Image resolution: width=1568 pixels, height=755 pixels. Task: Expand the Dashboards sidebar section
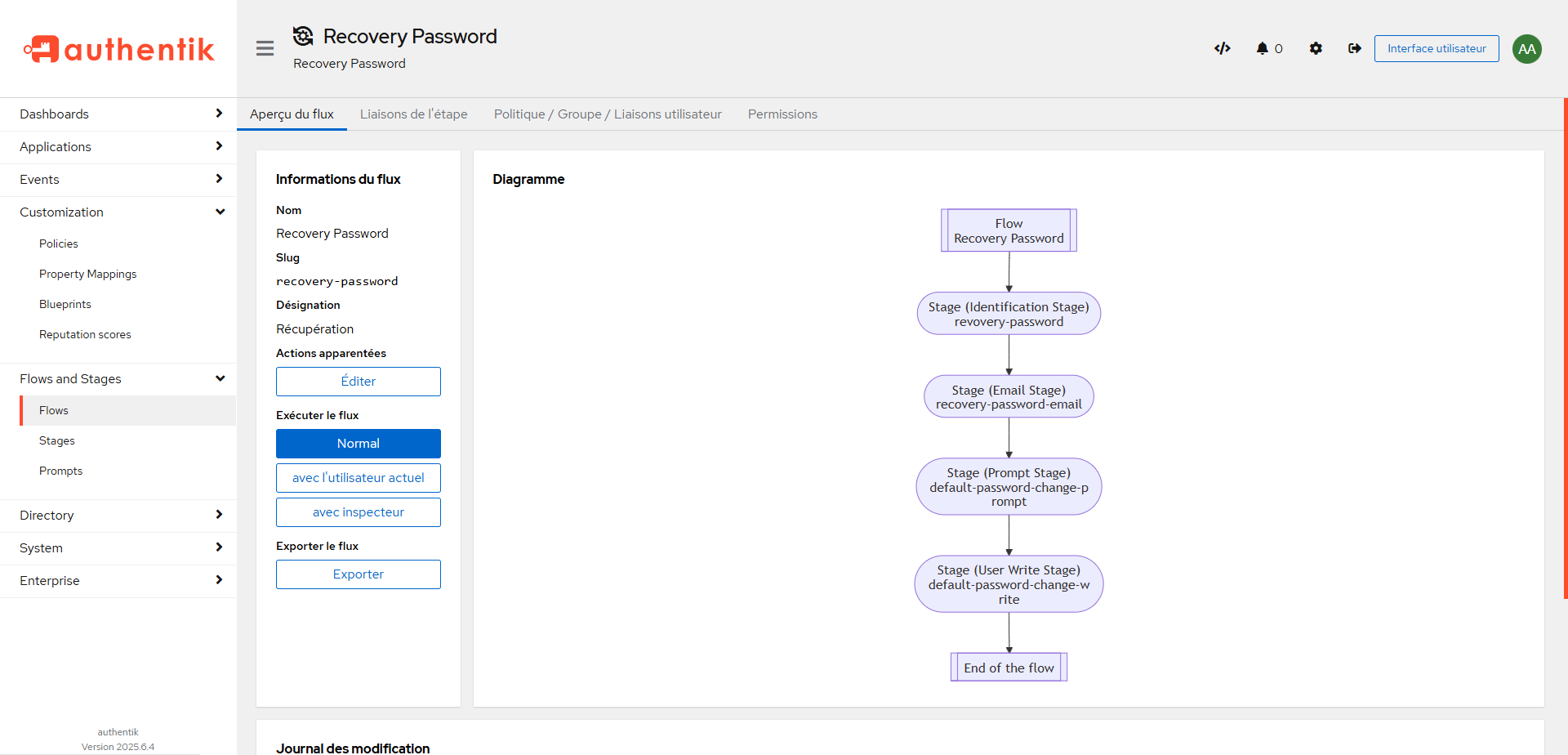118,114
